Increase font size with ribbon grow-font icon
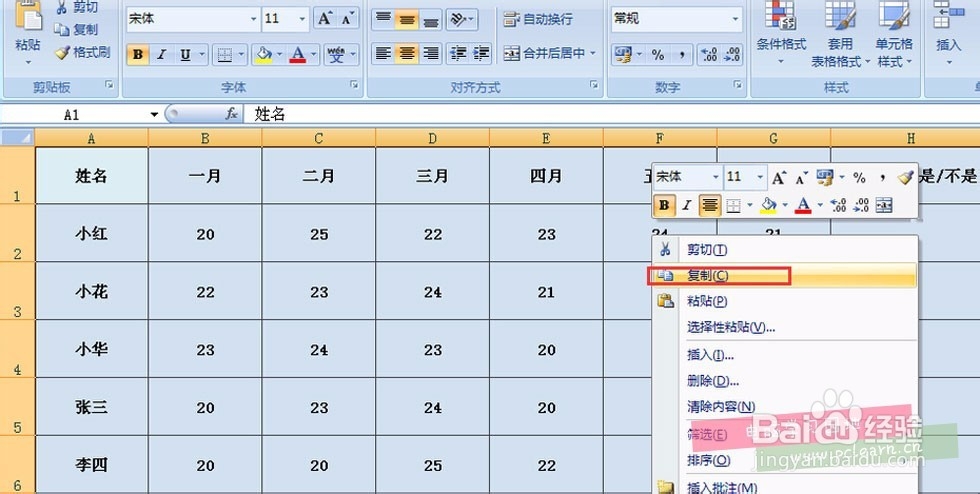The height and width of the screenshot is (494, 980). click(324, 19)
